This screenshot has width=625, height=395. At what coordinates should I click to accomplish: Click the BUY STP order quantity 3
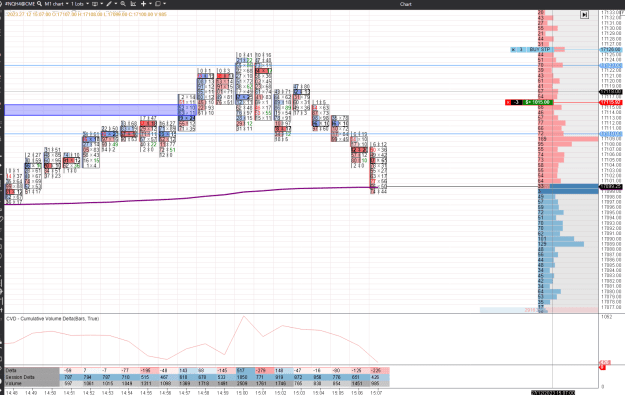(x=521, y=49)
